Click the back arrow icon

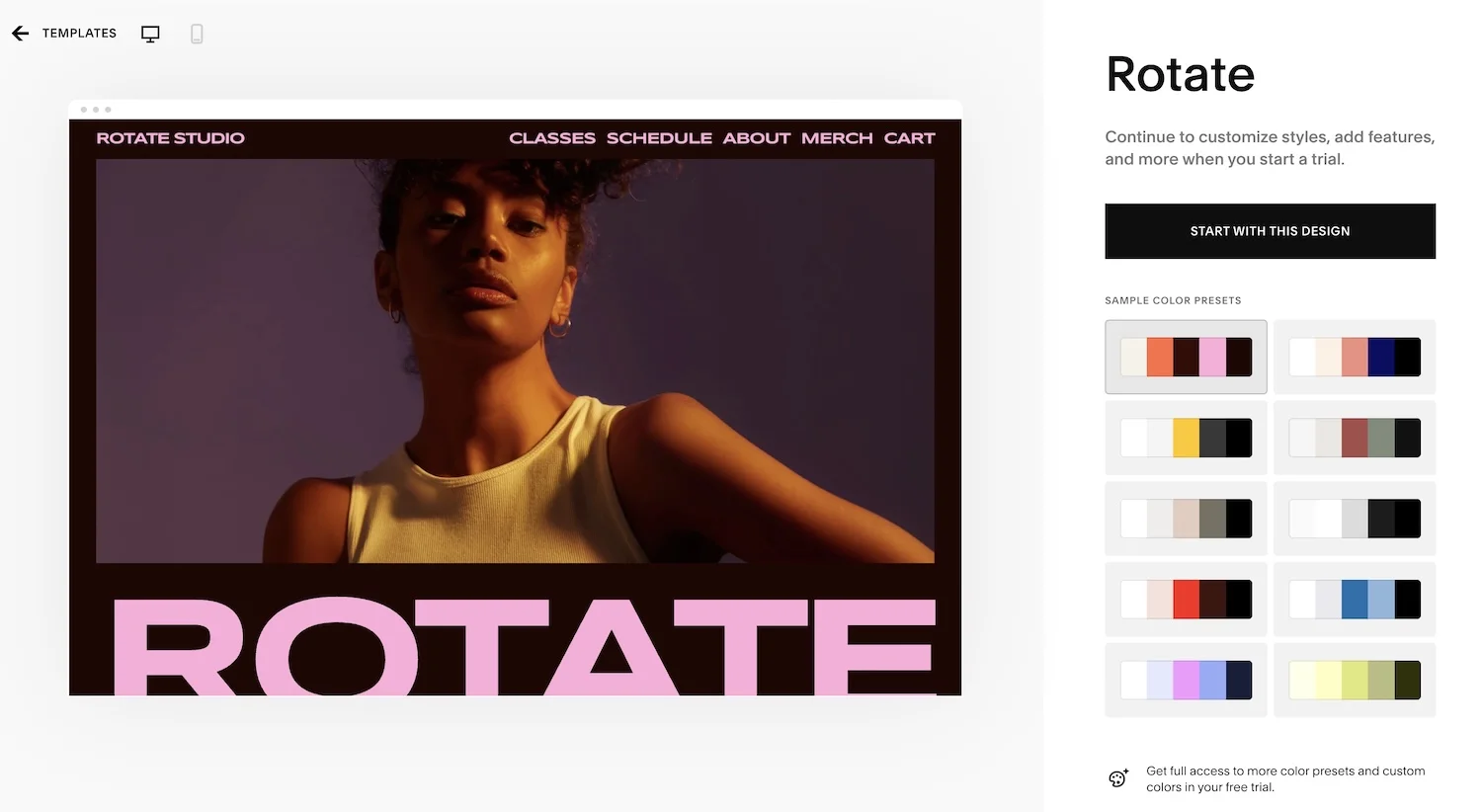pos(21,34)
